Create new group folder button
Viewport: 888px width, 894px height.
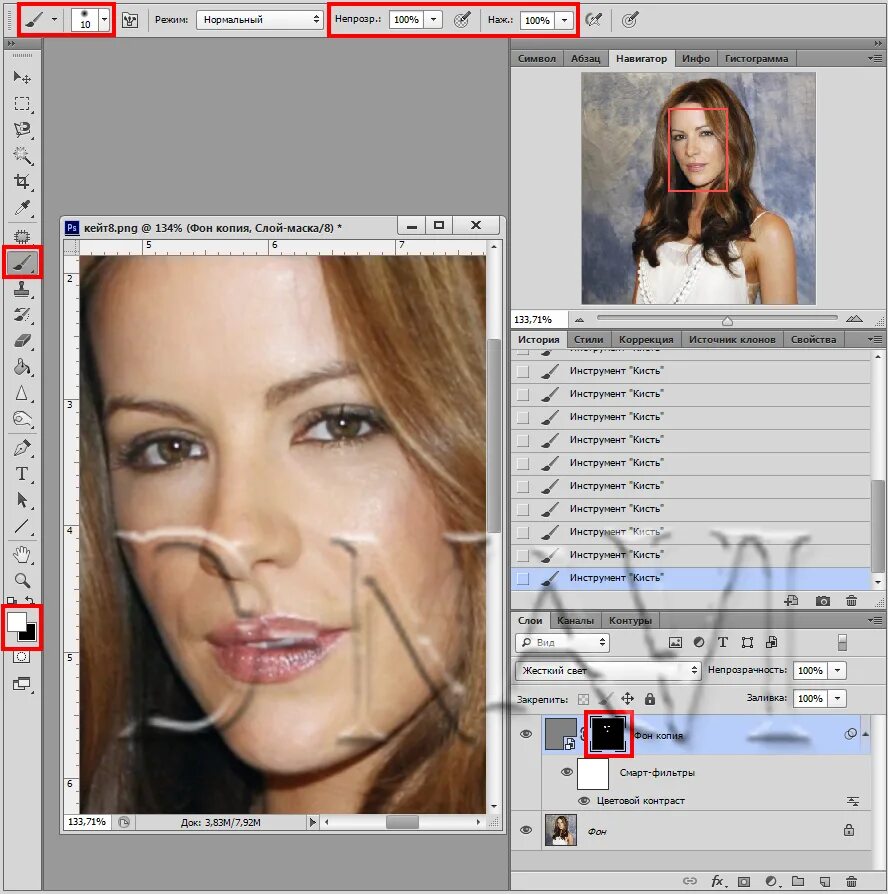click(797, 881)
